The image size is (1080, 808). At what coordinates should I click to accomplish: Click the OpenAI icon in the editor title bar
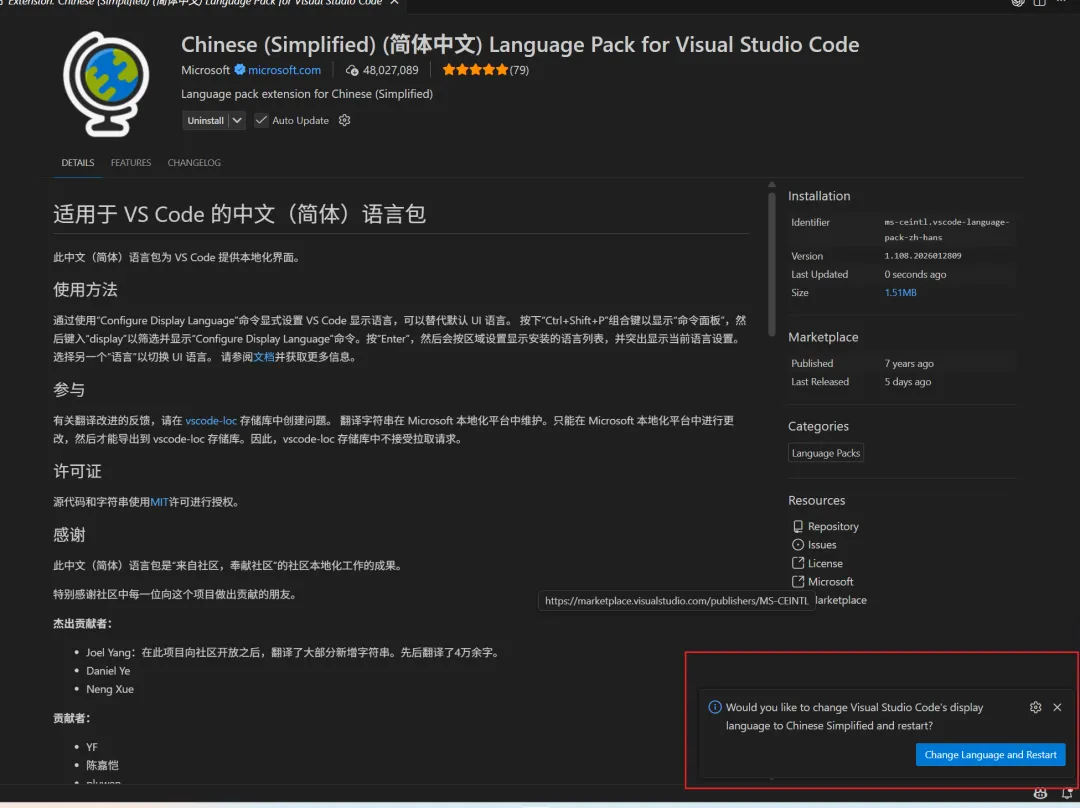click(1018, 3)
